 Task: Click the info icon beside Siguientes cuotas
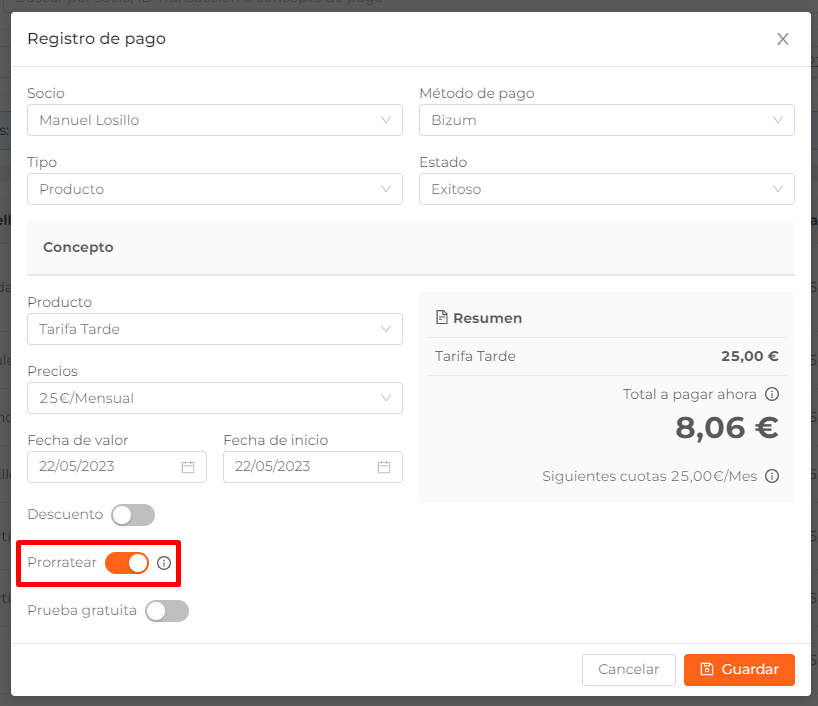coord(772,476)
